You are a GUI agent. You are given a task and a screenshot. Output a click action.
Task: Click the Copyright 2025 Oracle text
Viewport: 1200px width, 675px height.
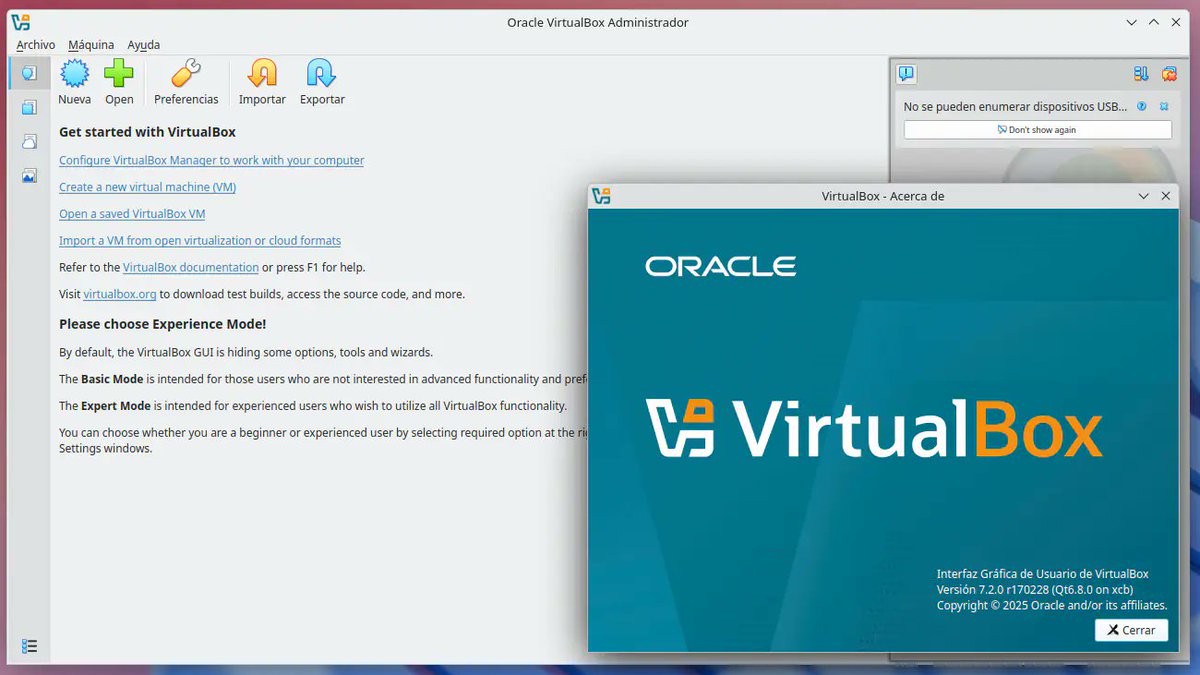tap(1052, 605)
